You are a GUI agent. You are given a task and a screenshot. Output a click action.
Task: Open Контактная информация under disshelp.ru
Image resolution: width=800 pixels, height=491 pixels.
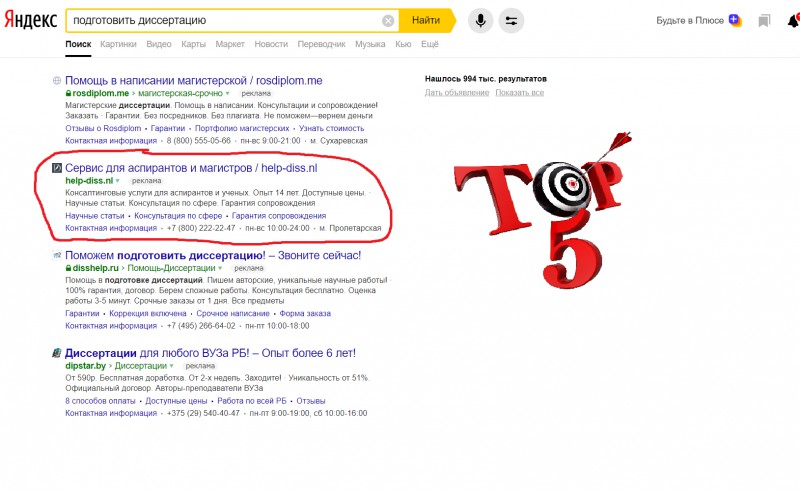[111, 326]
